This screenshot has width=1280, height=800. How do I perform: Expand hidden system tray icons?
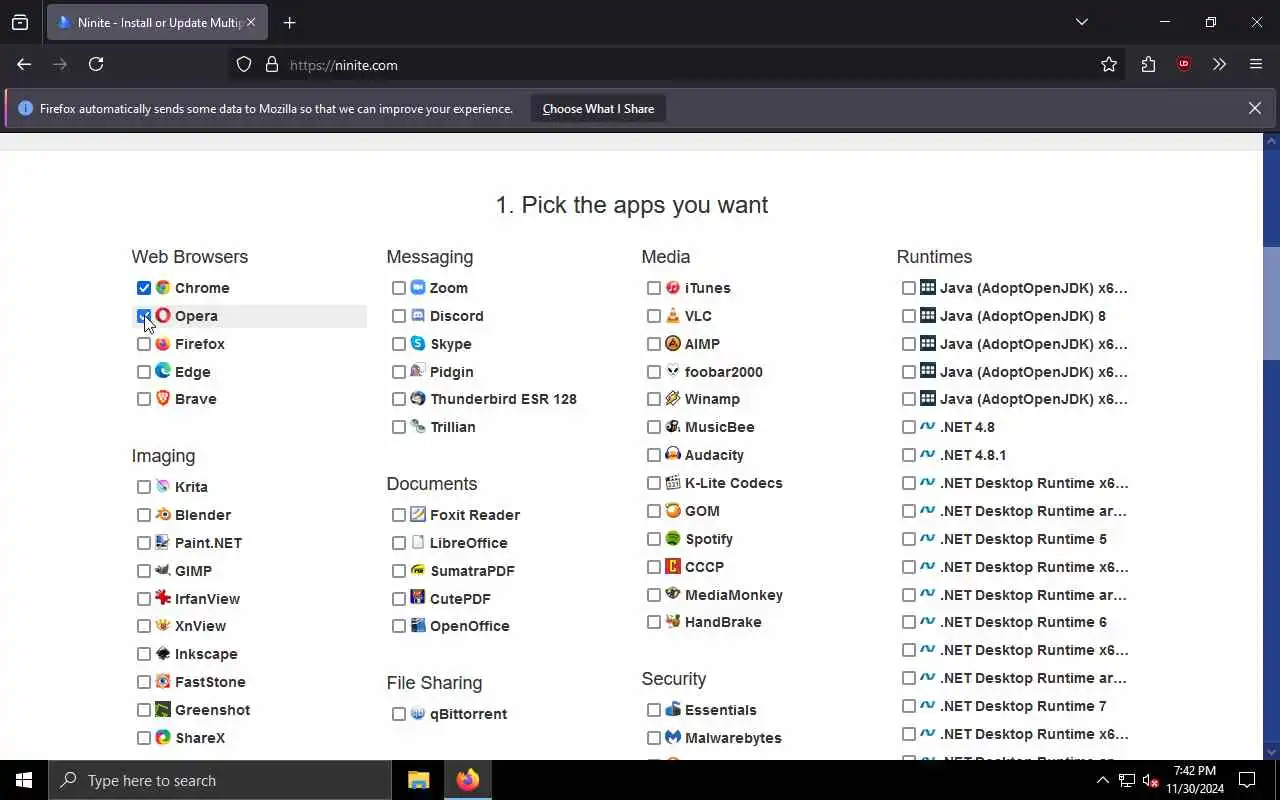(1102, 780)
